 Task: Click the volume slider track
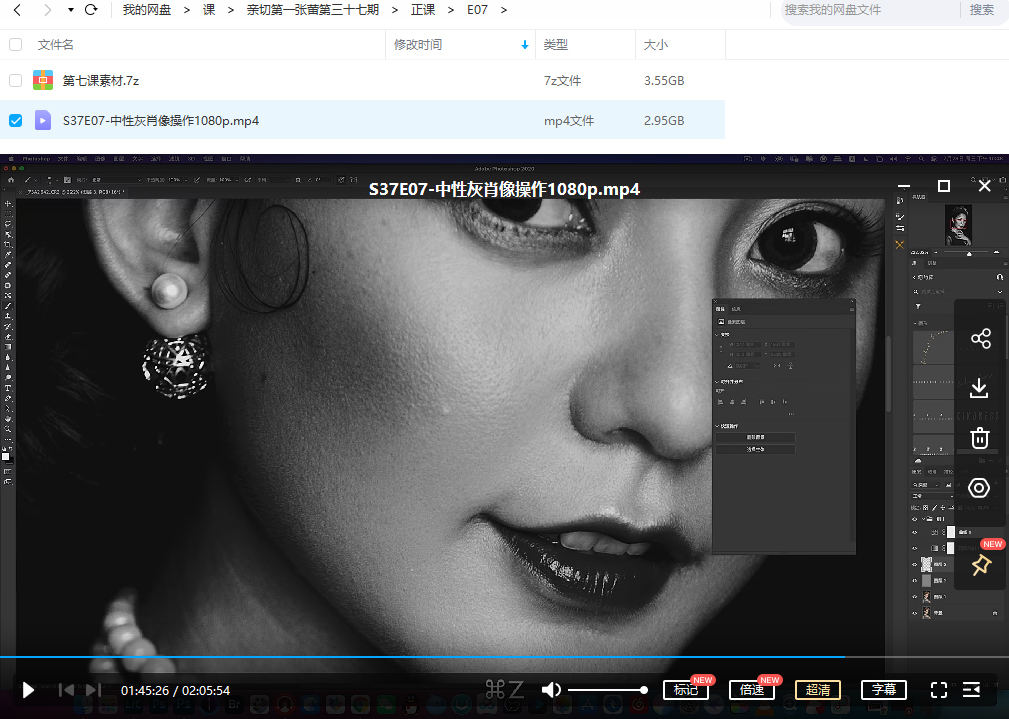(605, 690)
